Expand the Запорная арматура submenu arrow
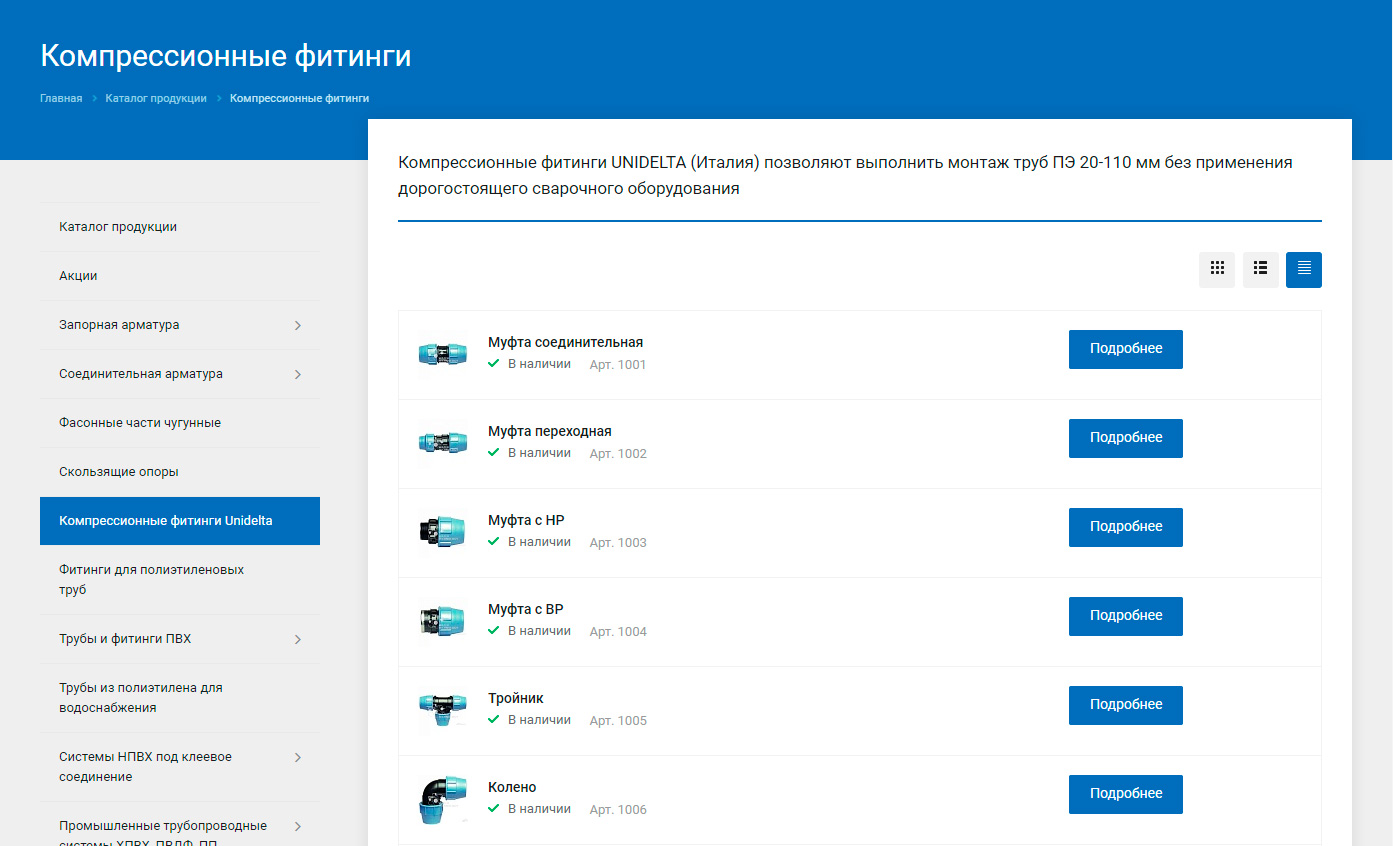Viewport: 1393px width, 846px height. pos(298,325)
